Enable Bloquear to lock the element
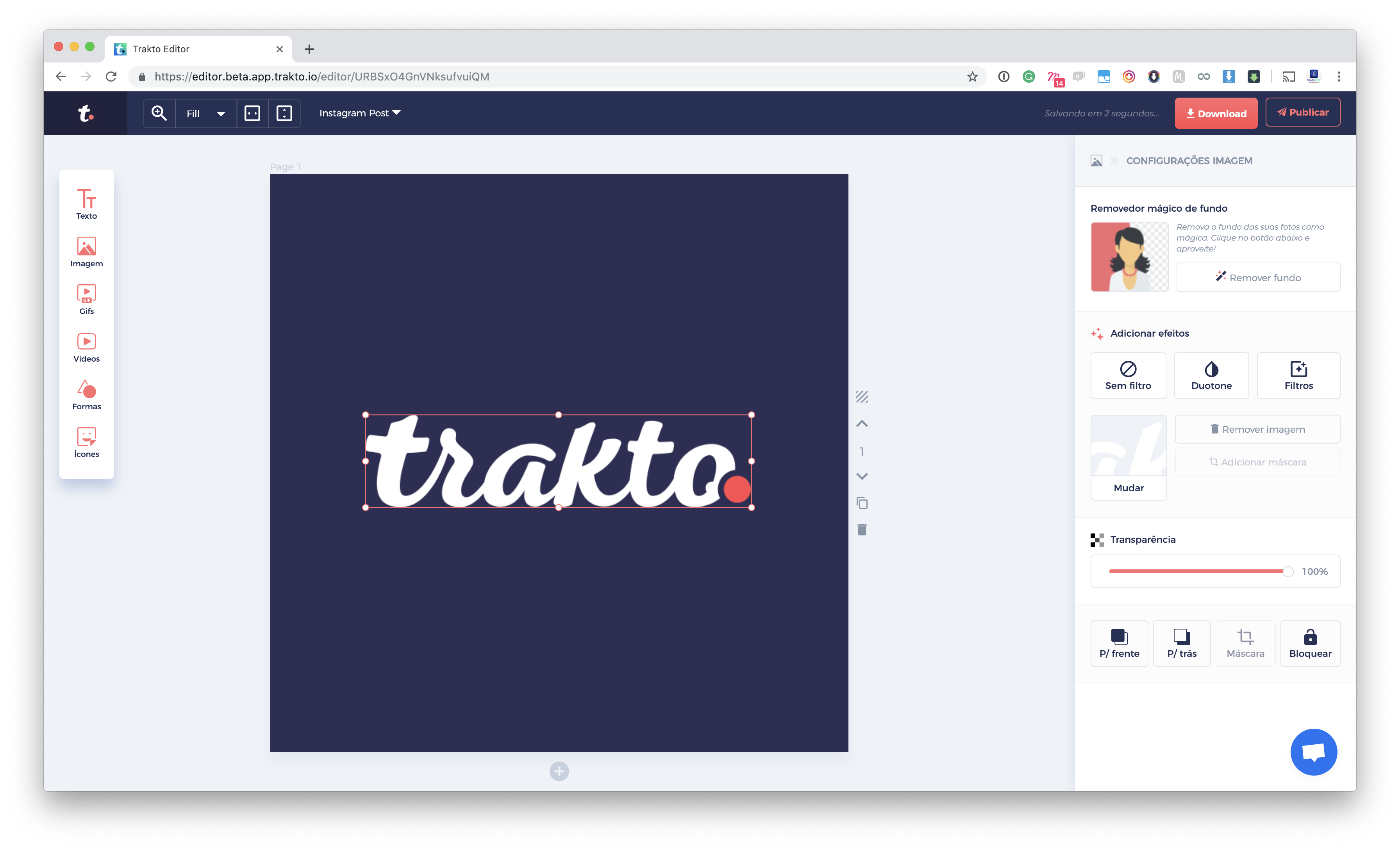The height and width of the screenshot is (849, 1400). tap(1310, 644)
